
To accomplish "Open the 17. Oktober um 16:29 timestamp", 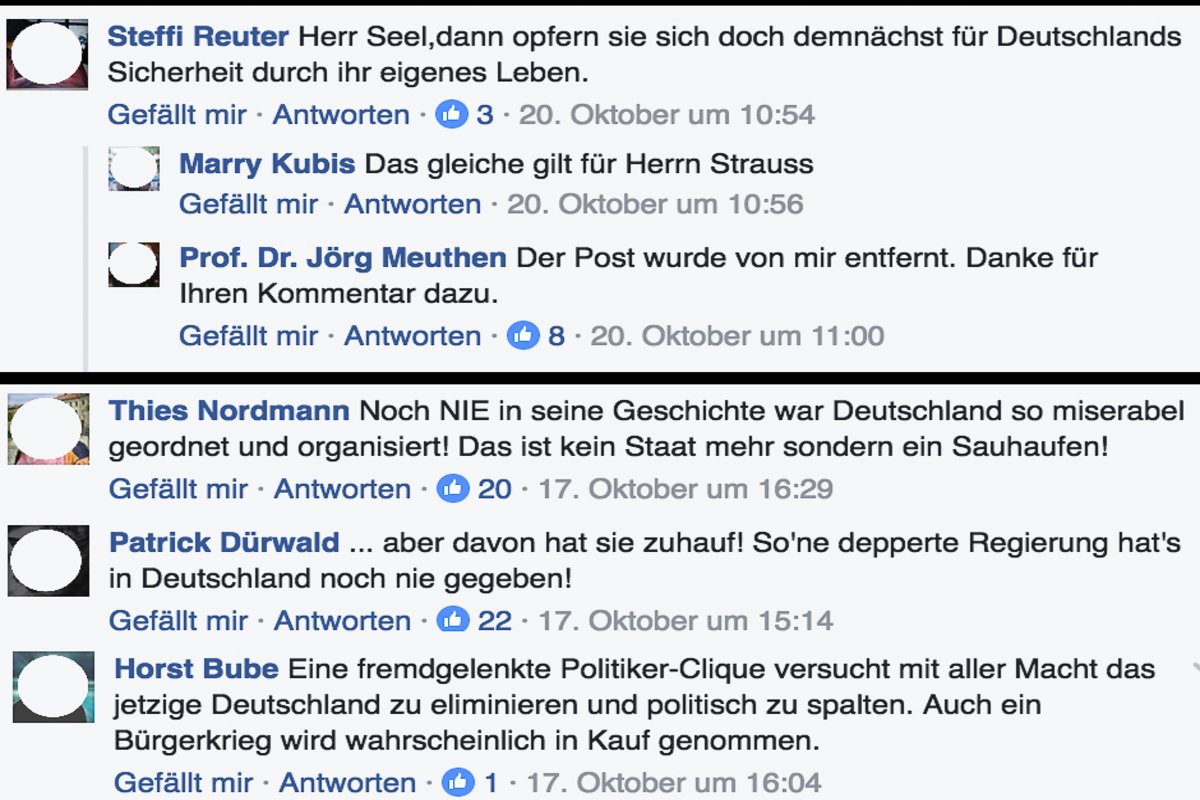I will click(685, 489).
